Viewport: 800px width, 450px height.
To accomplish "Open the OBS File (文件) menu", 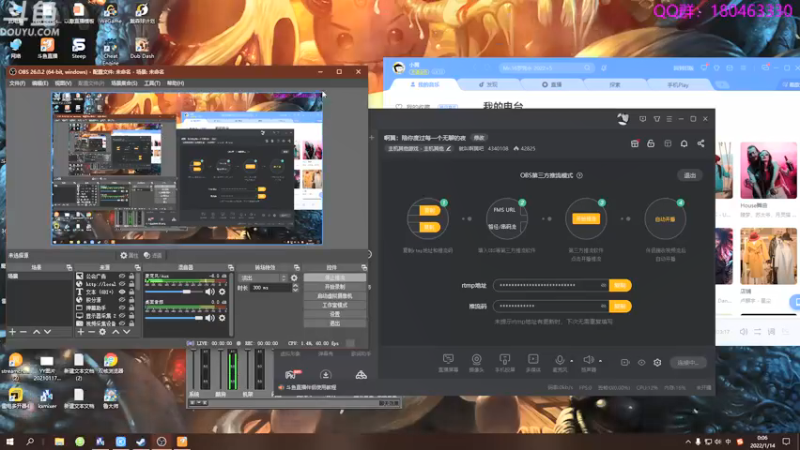I will coord(17,83).
